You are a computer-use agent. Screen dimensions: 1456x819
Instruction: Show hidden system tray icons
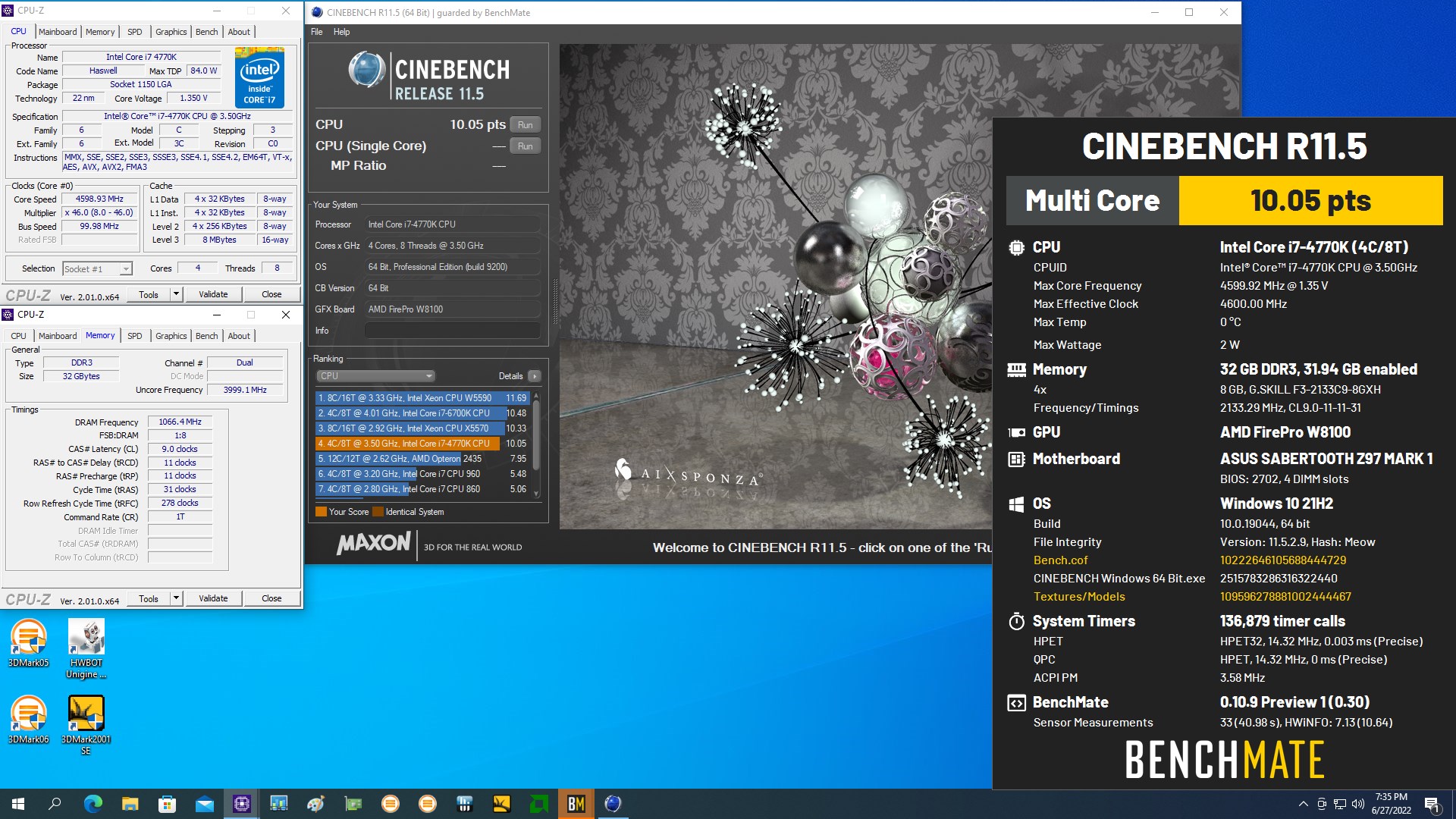tap(1303, 804)
